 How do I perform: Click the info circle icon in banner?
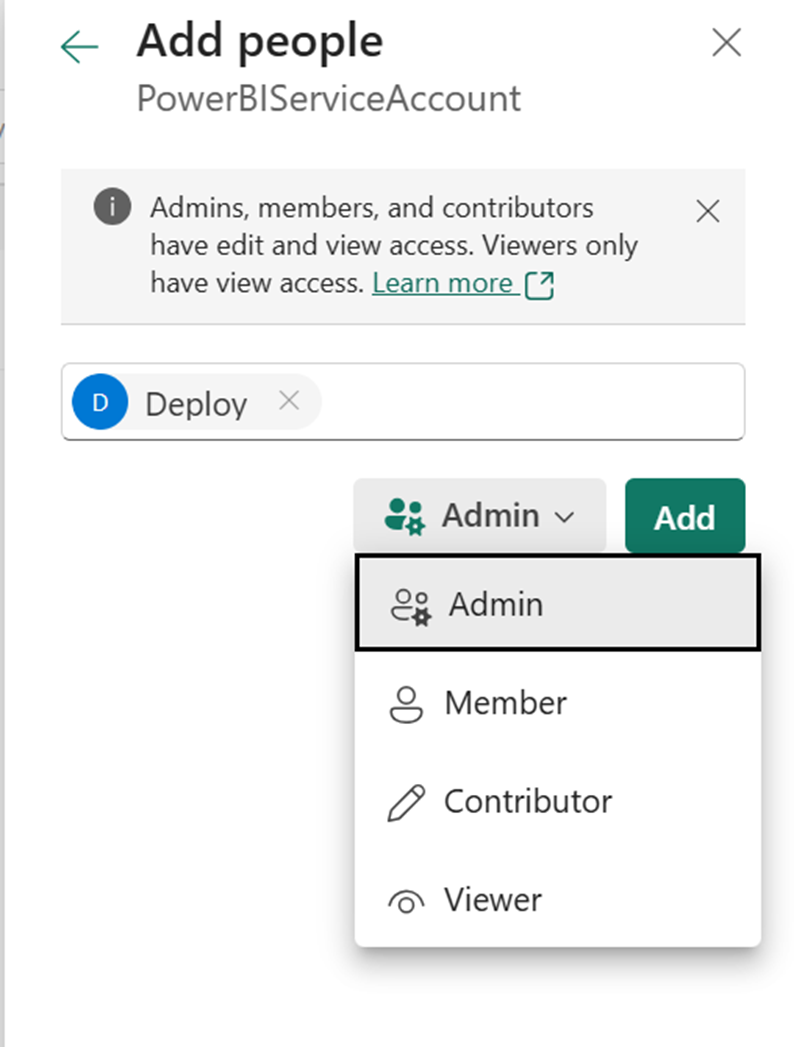(112, 208)
